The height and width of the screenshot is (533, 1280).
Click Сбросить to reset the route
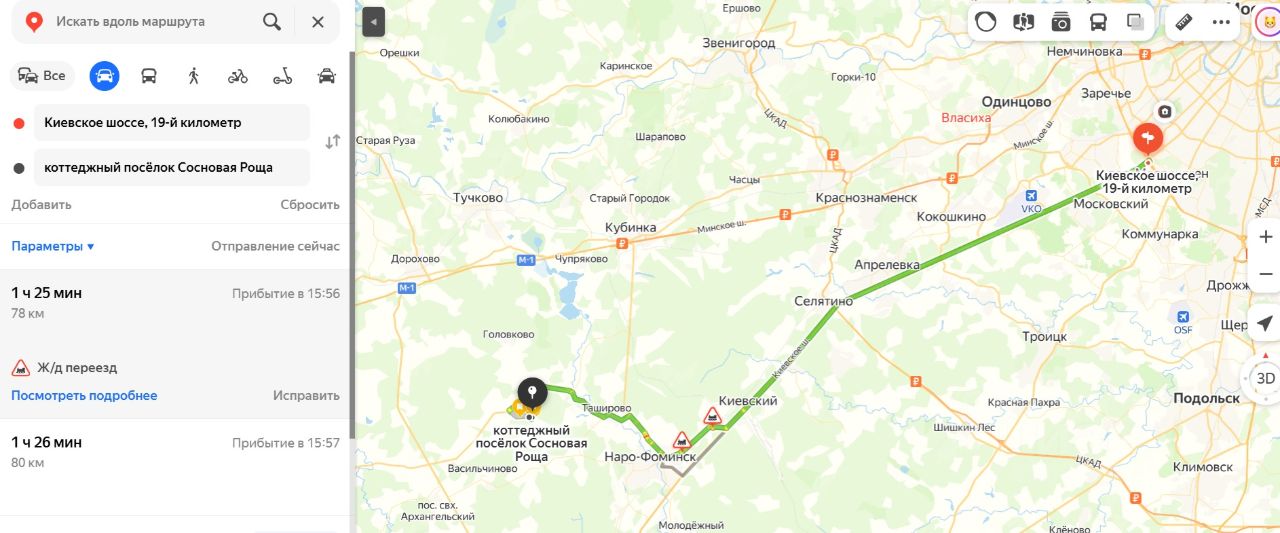pyautogui.click(x=310, y=204)
